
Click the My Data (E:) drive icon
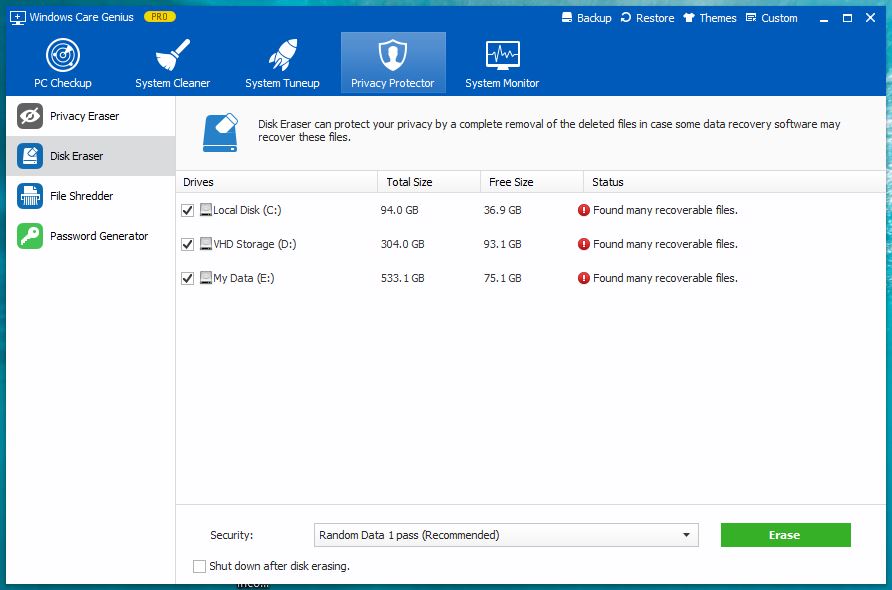(x=205, y=278)
